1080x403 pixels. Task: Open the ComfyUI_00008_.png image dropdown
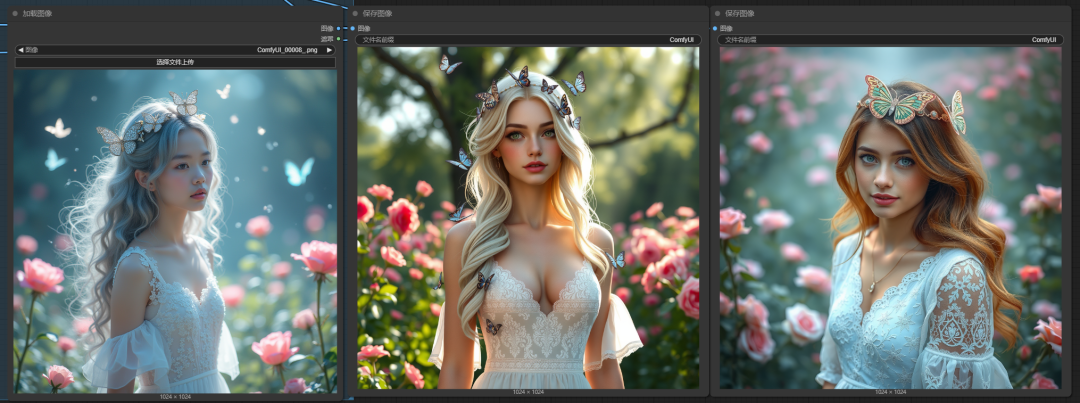tap(175, 50)
